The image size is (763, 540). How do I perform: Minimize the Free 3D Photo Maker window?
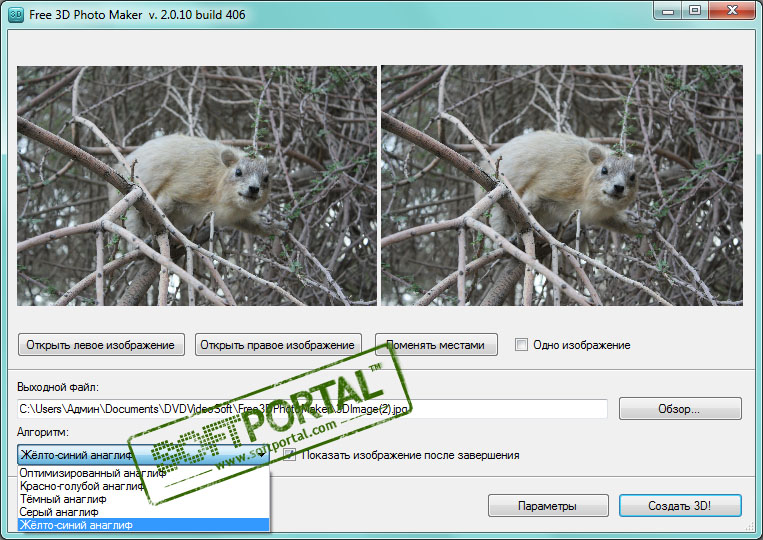tap(668, 11)
